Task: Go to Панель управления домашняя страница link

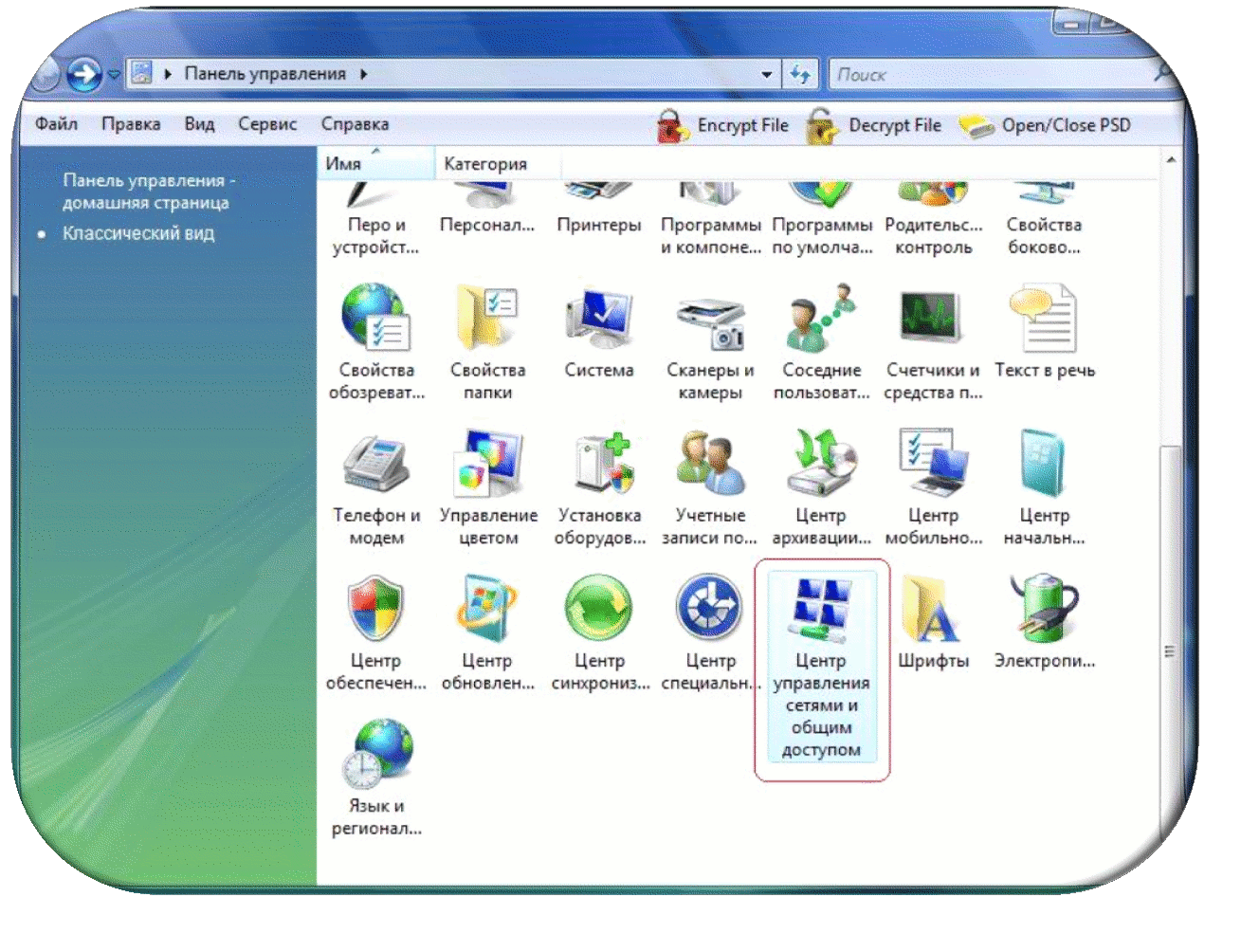Action: (148, 192)
